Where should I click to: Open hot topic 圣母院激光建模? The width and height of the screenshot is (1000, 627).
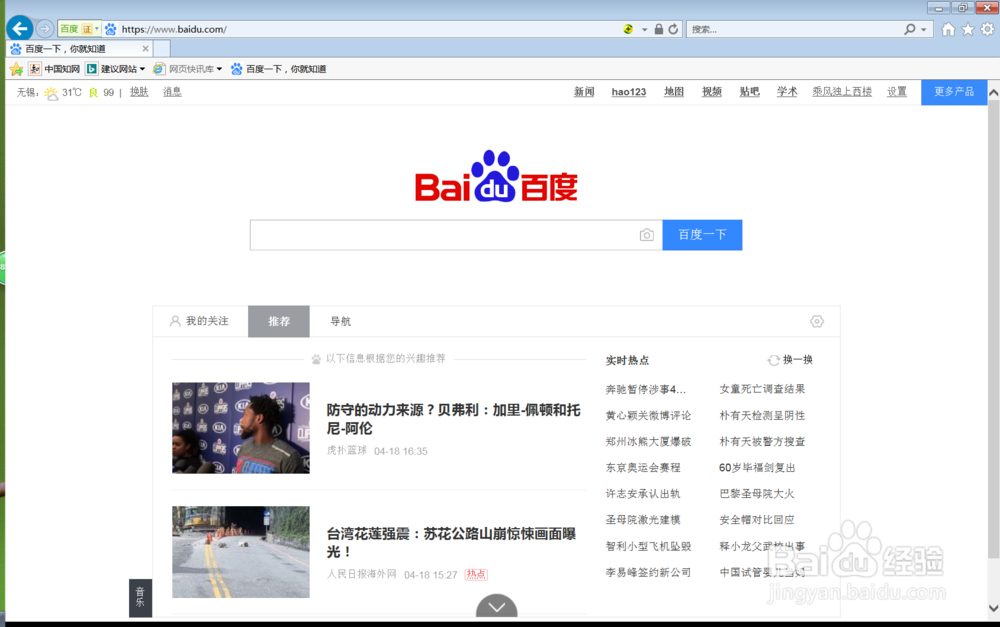point(643,520)
